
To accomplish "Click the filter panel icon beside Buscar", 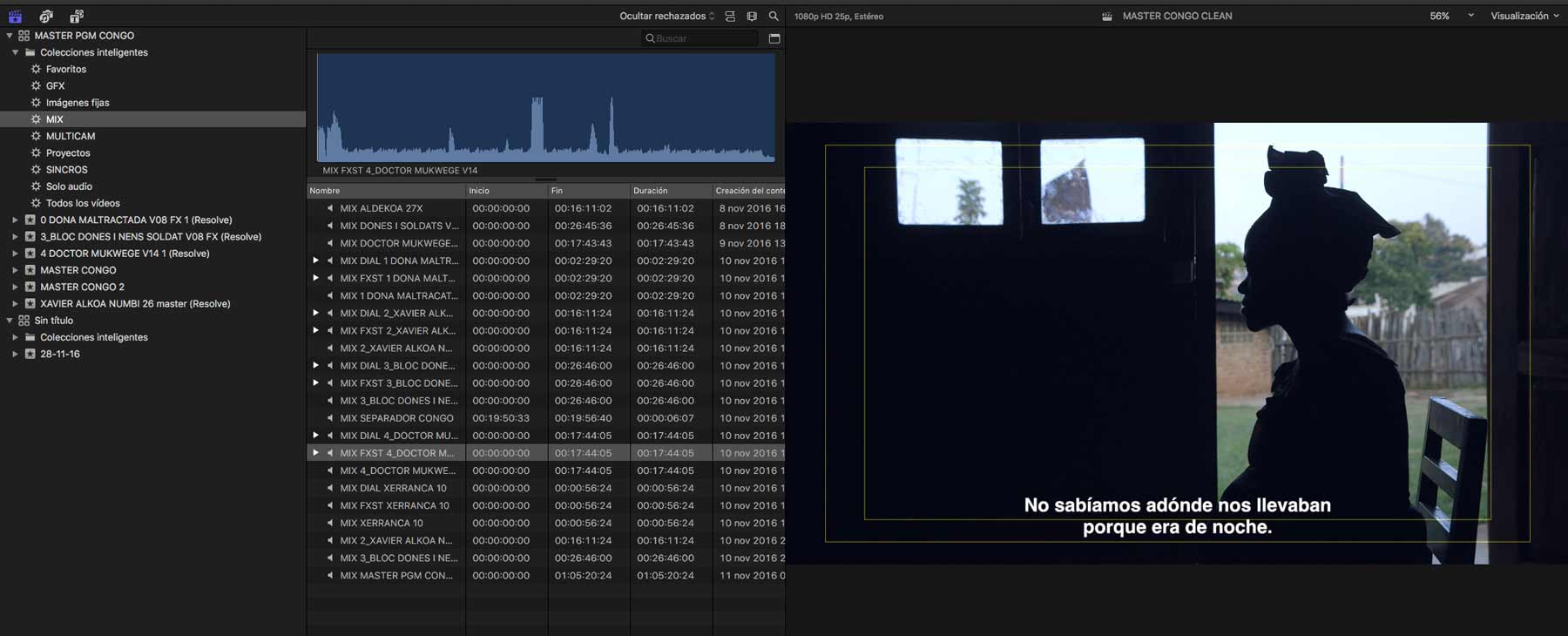I will pyautogui.click(x=774, y=38).
